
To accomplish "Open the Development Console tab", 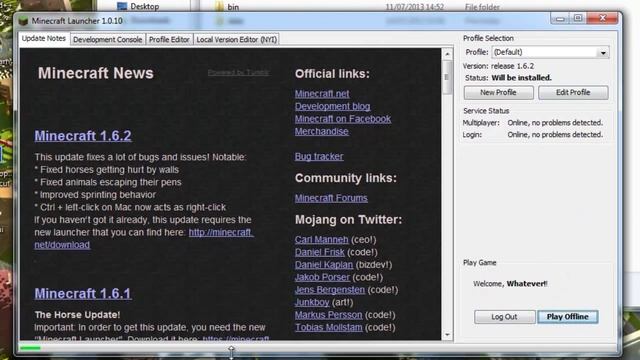I will [x=108, y=40].
